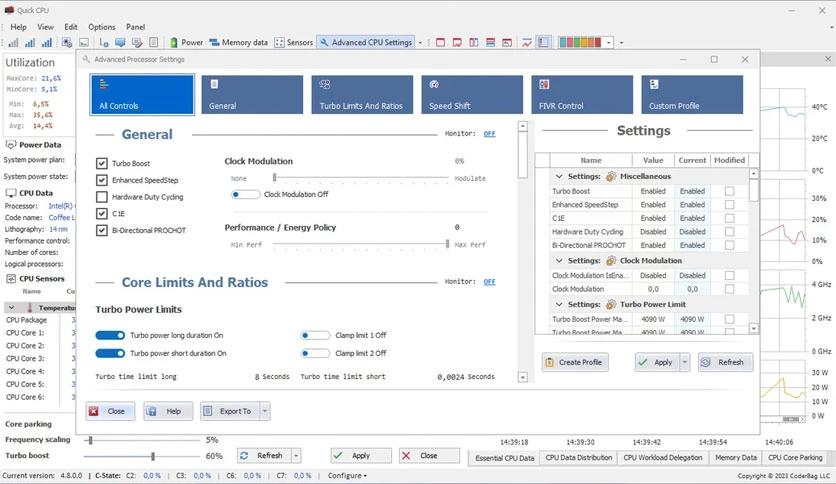
Task: Open the dropdown arrow next to Settings Apply
Action: click(x=685, y=362)
